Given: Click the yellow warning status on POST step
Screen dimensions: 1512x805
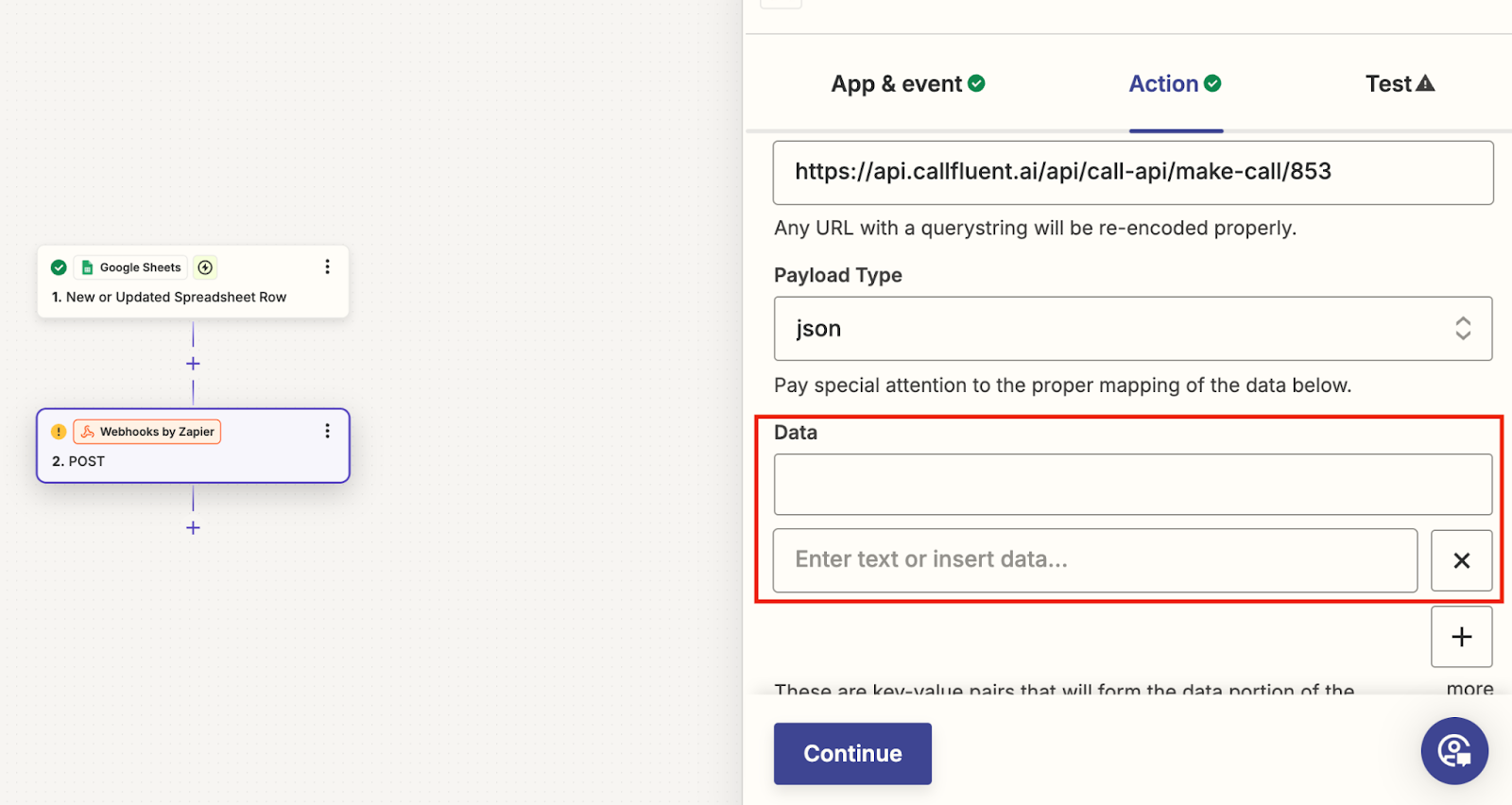Looking at the screenshot, I should click(x=59, y=432).
